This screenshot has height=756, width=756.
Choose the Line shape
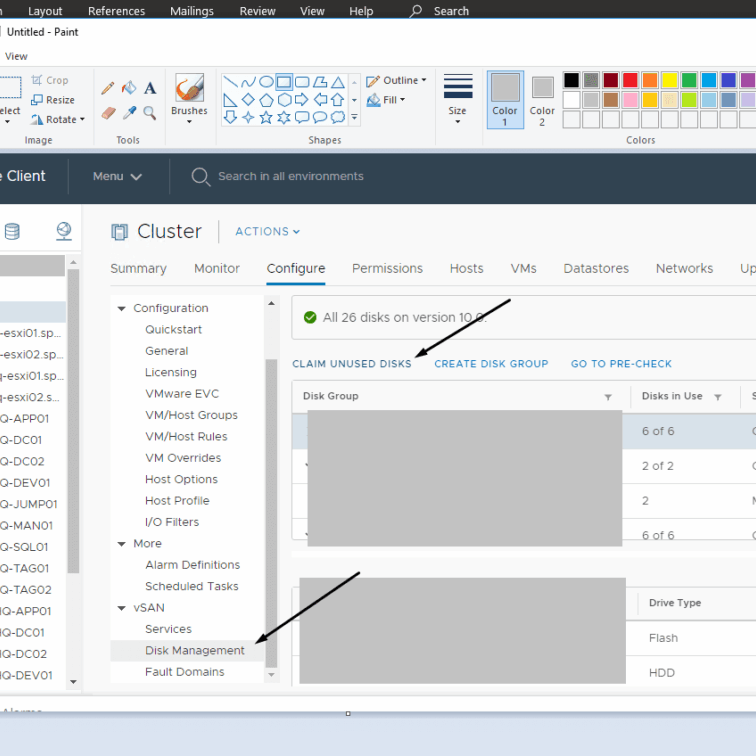coord(230,81)
